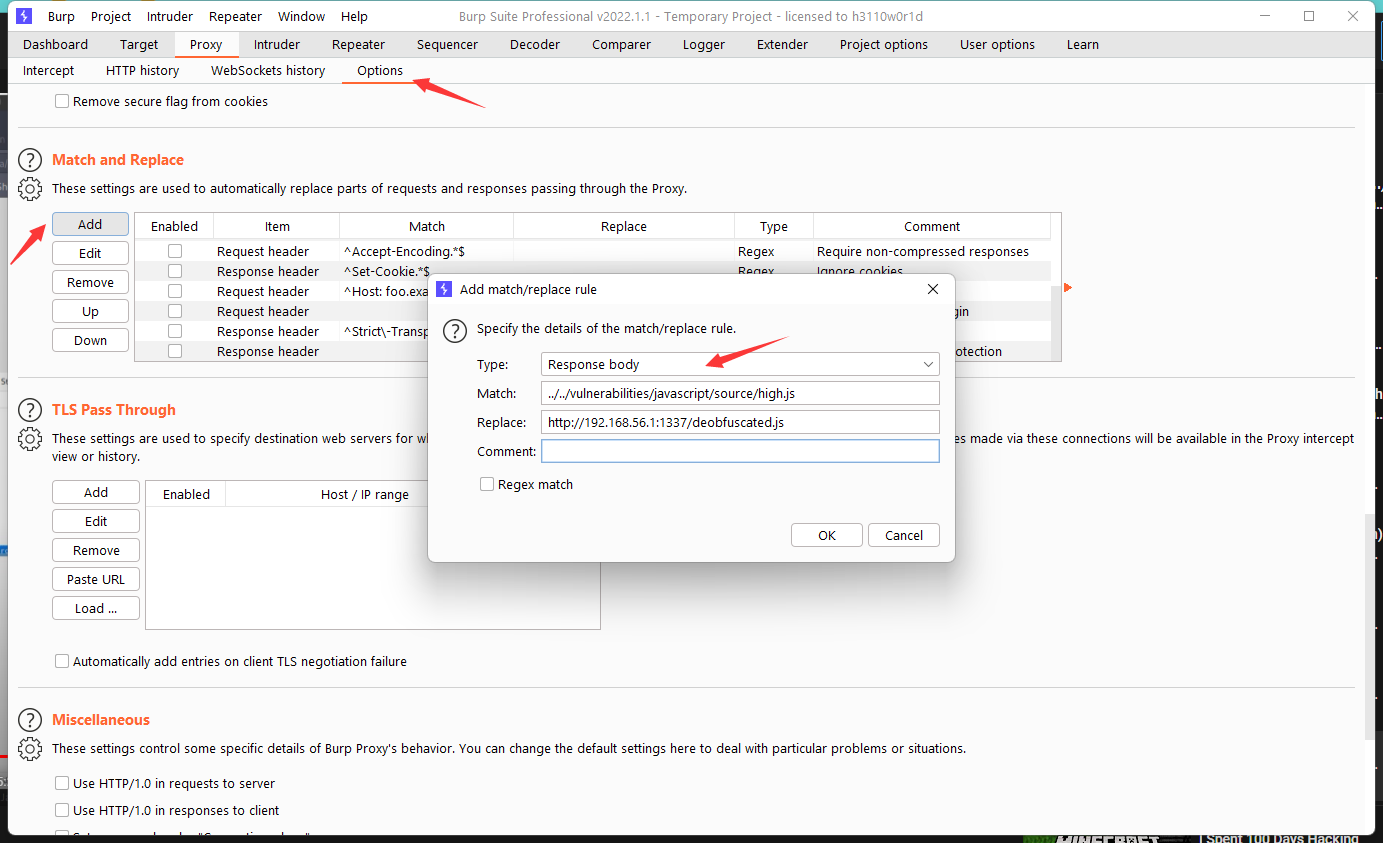Screen dimensions: 1383x843
Task: Open the Project options tab
Action: (884, 44)
